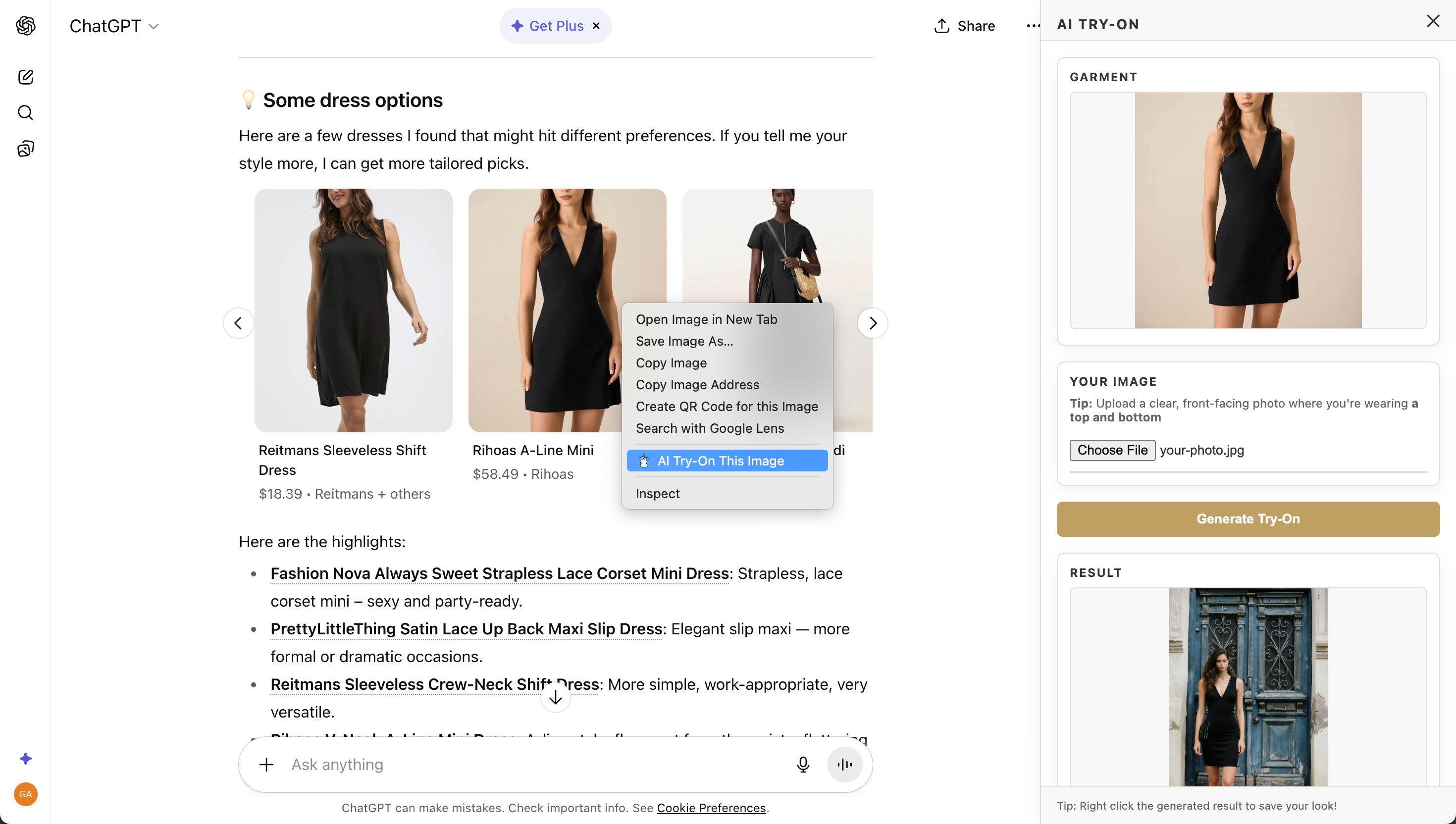Open the Cookie Preferences link
This screenshot has height=824, width=1456.
click(x=711, y=808)
